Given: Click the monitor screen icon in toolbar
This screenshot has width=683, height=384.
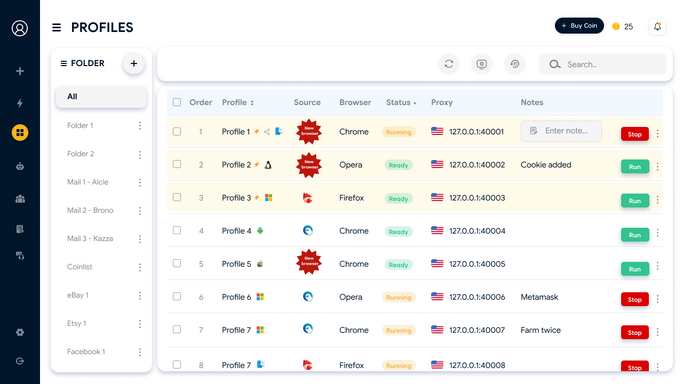Looking at the screenshot, I should pyautogui.click(x=482, y=64).
